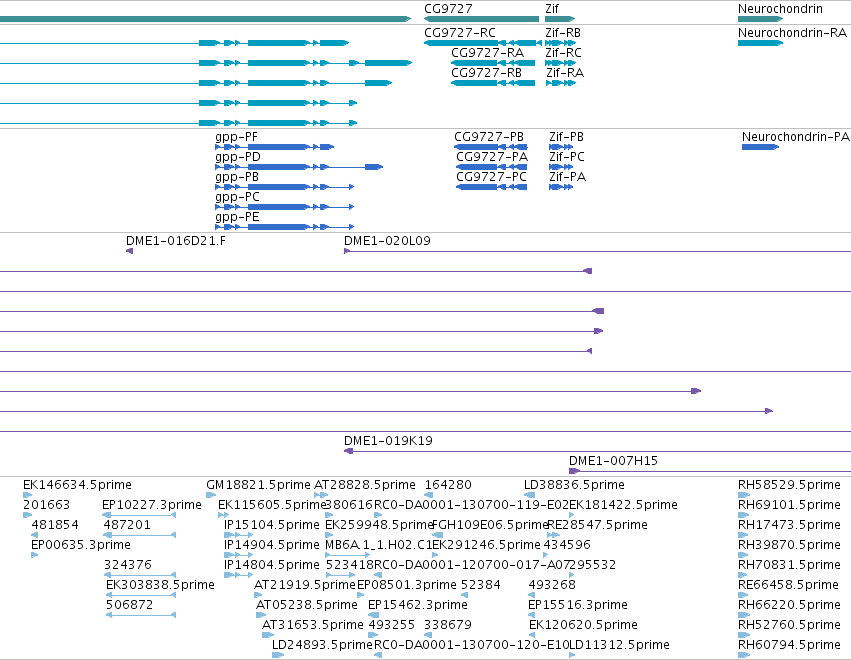Open feature 52384
Screen dimensions: 851x660
pos(480,585)
